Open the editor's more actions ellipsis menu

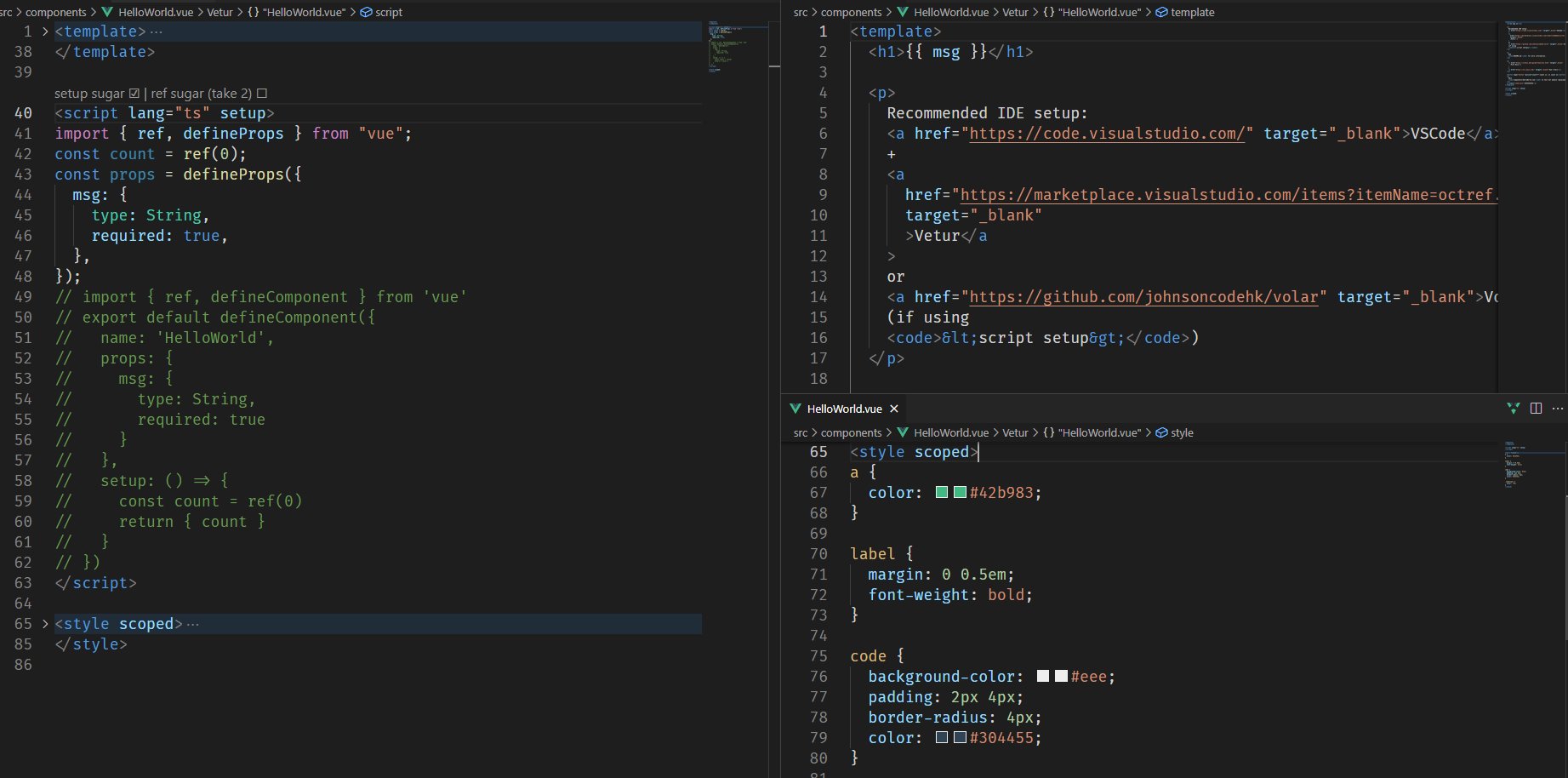1558,409
